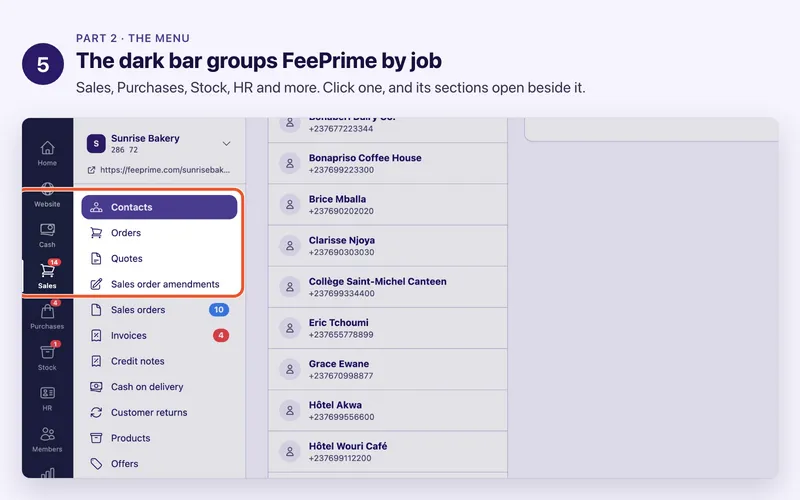Screen dimensions: 800x500
Task: Open the Invoices menu item
Action: pyautogui.click(x=159, y=335)
